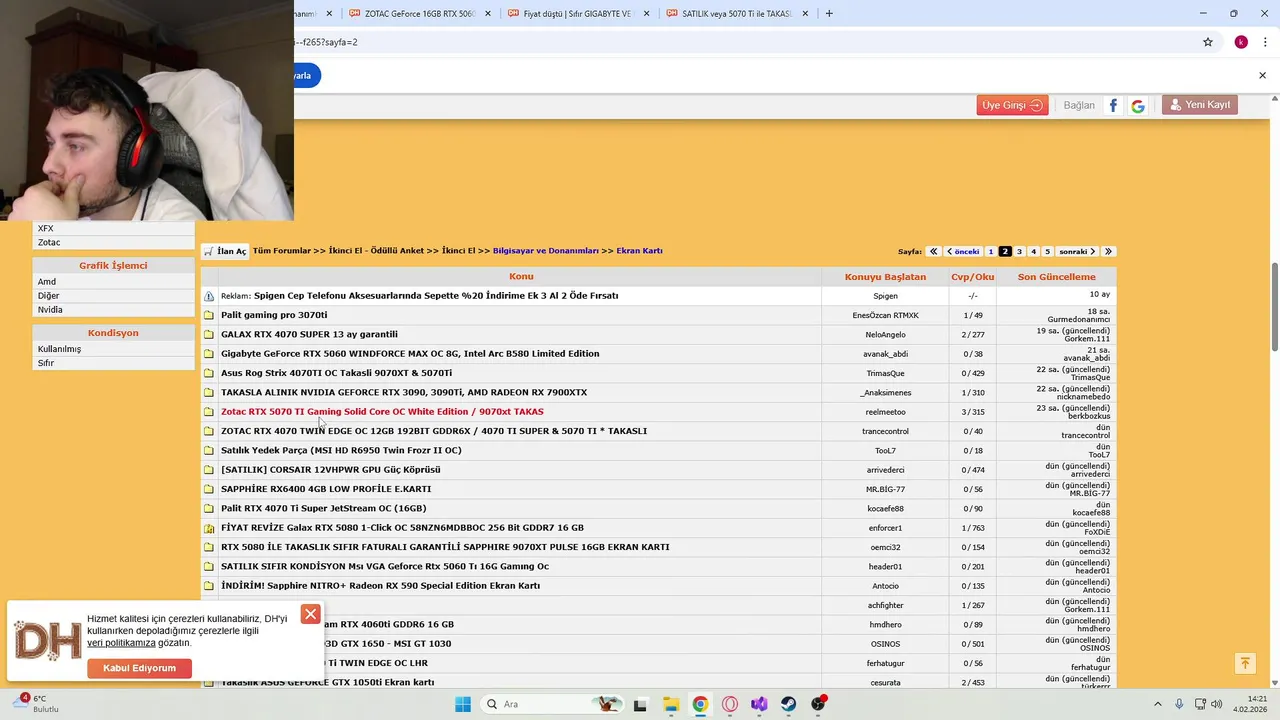Viewport: 1280px width, 720px height.
Task: Open the Windows Start menu
Action: pyautogui.click(x=463, y=704)
